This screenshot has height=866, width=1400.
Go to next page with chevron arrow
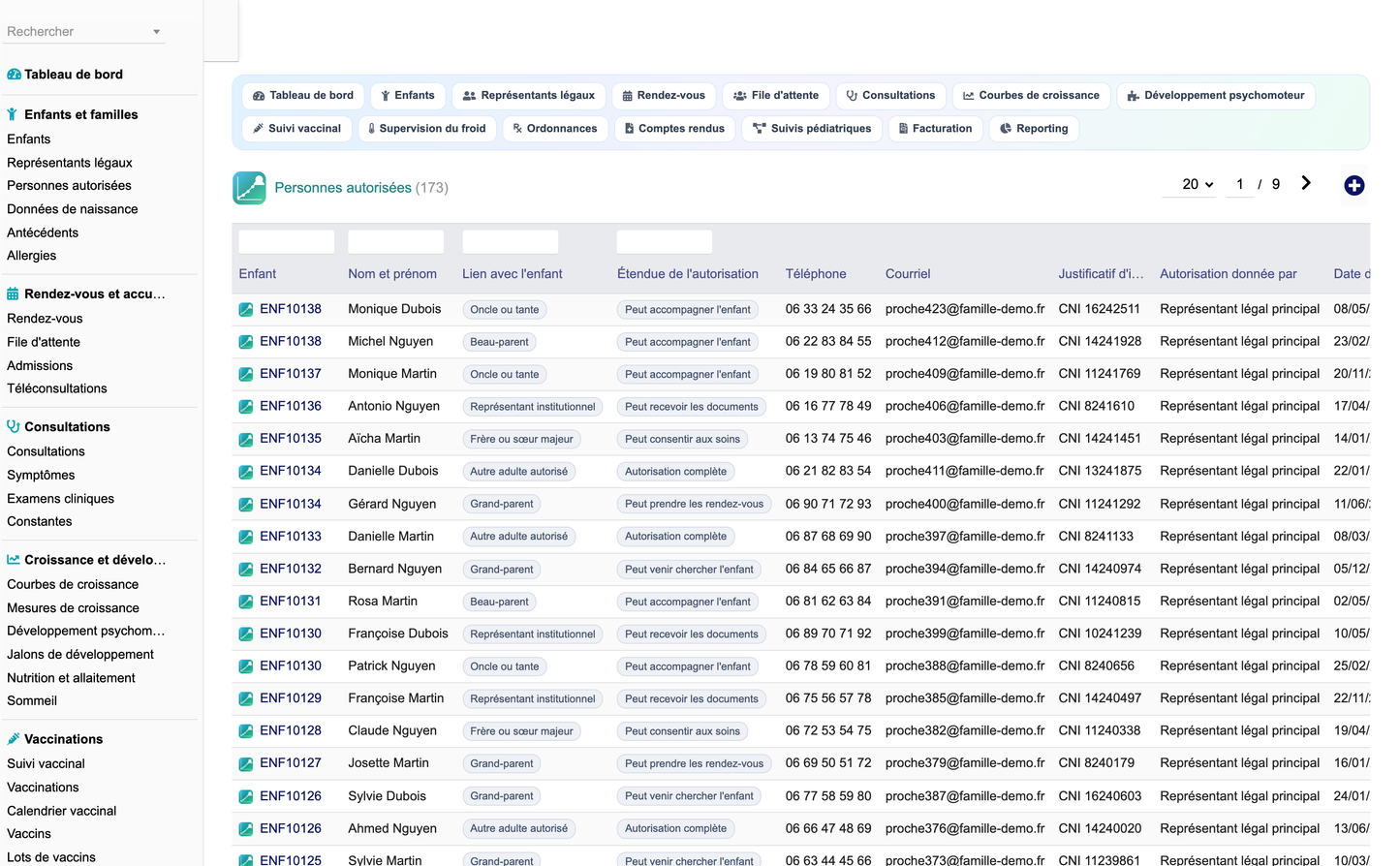click(x=1306, y=183)
